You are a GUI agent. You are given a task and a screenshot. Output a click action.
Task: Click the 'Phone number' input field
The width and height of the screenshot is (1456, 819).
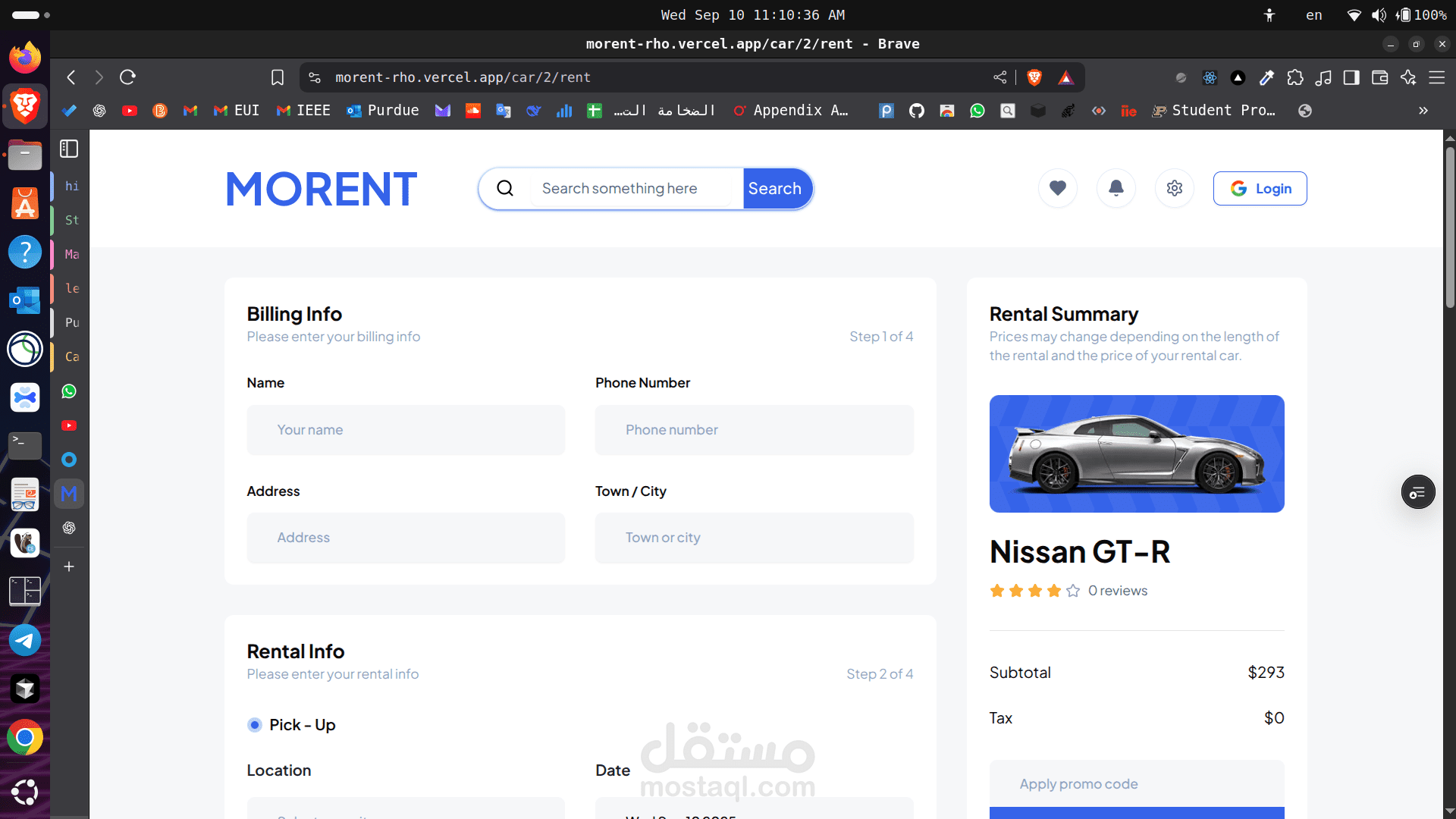[755, 430]
